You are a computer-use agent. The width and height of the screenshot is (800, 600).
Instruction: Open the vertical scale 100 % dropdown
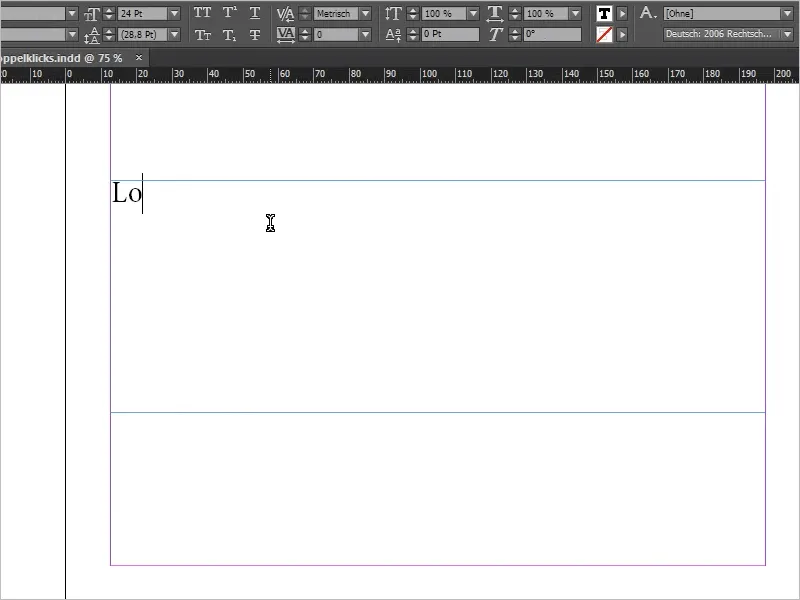[473, 14]
